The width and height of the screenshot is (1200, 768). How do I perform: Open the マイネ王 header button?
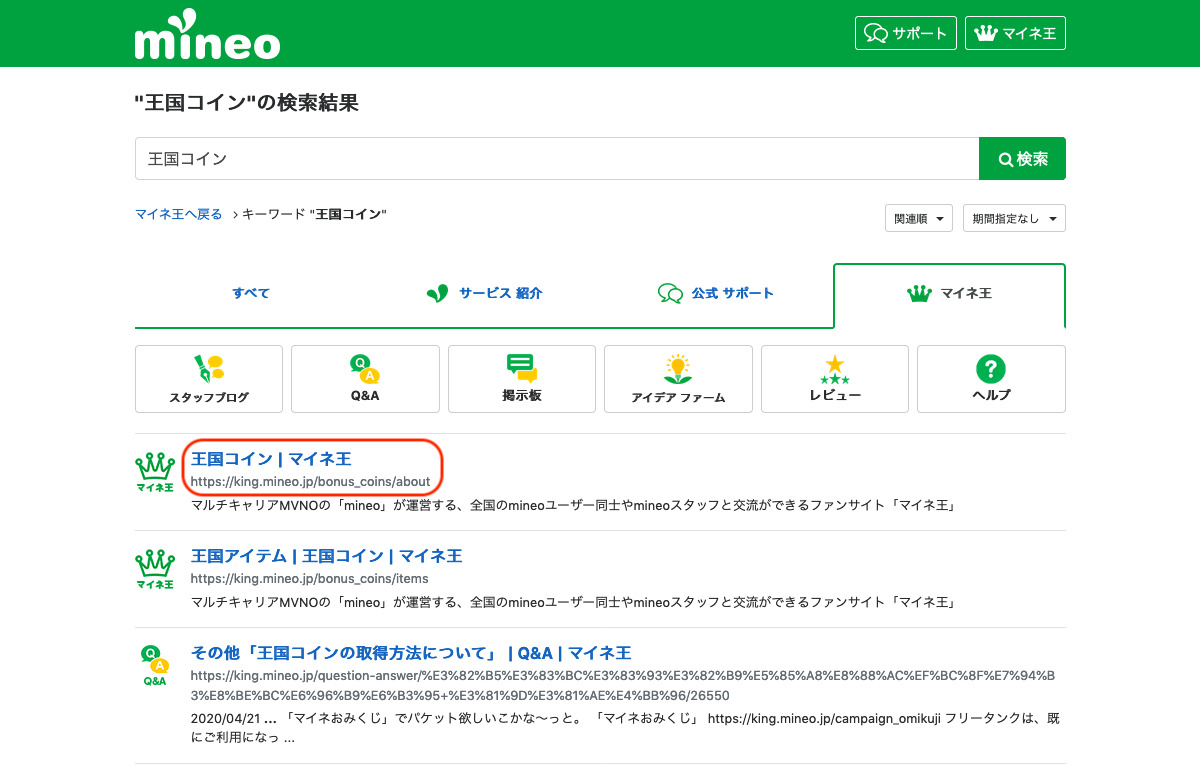tap(1015, 33)
